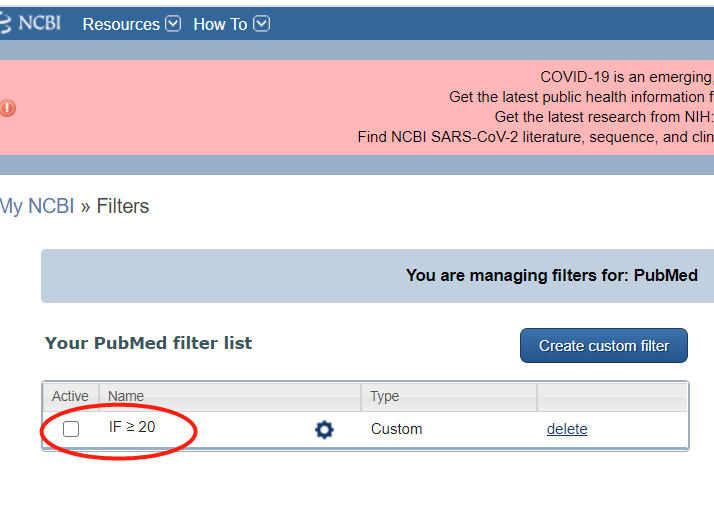Viewport: 714px width, 506px height.
Task: Click the NCBI logo
Action: coord(31,23)
